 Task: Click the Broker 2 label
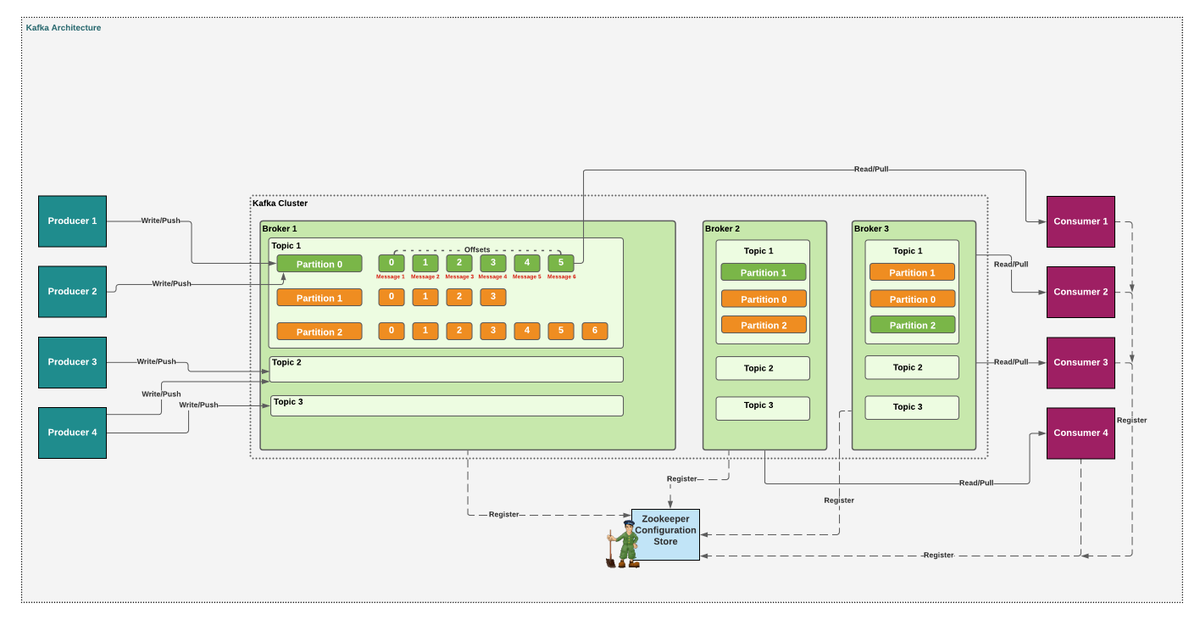(x=723, y=229)
